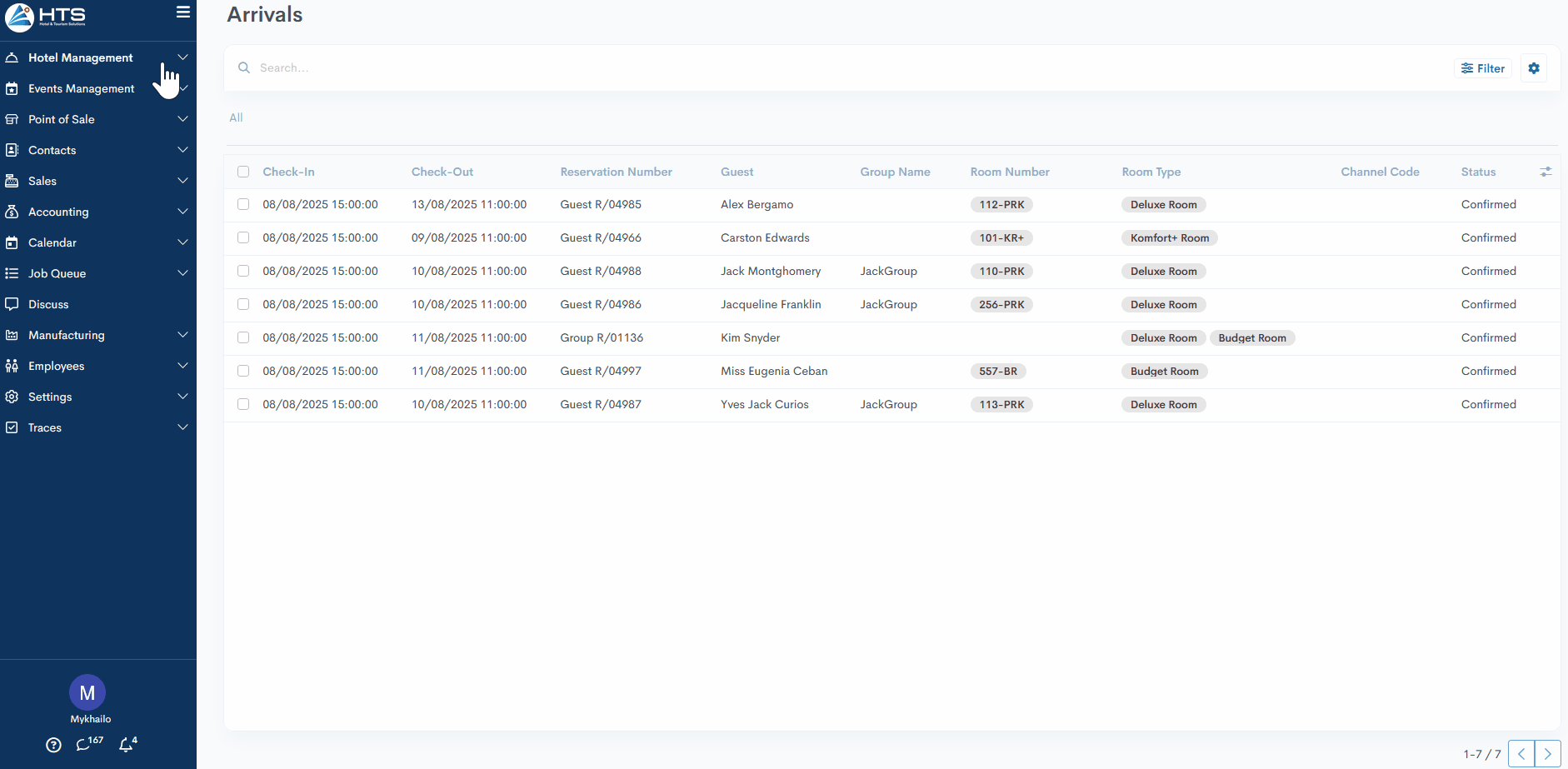Open notifications bell icon
The width and height of the screenshot is (1568, 769).
(x=126, y=744)
